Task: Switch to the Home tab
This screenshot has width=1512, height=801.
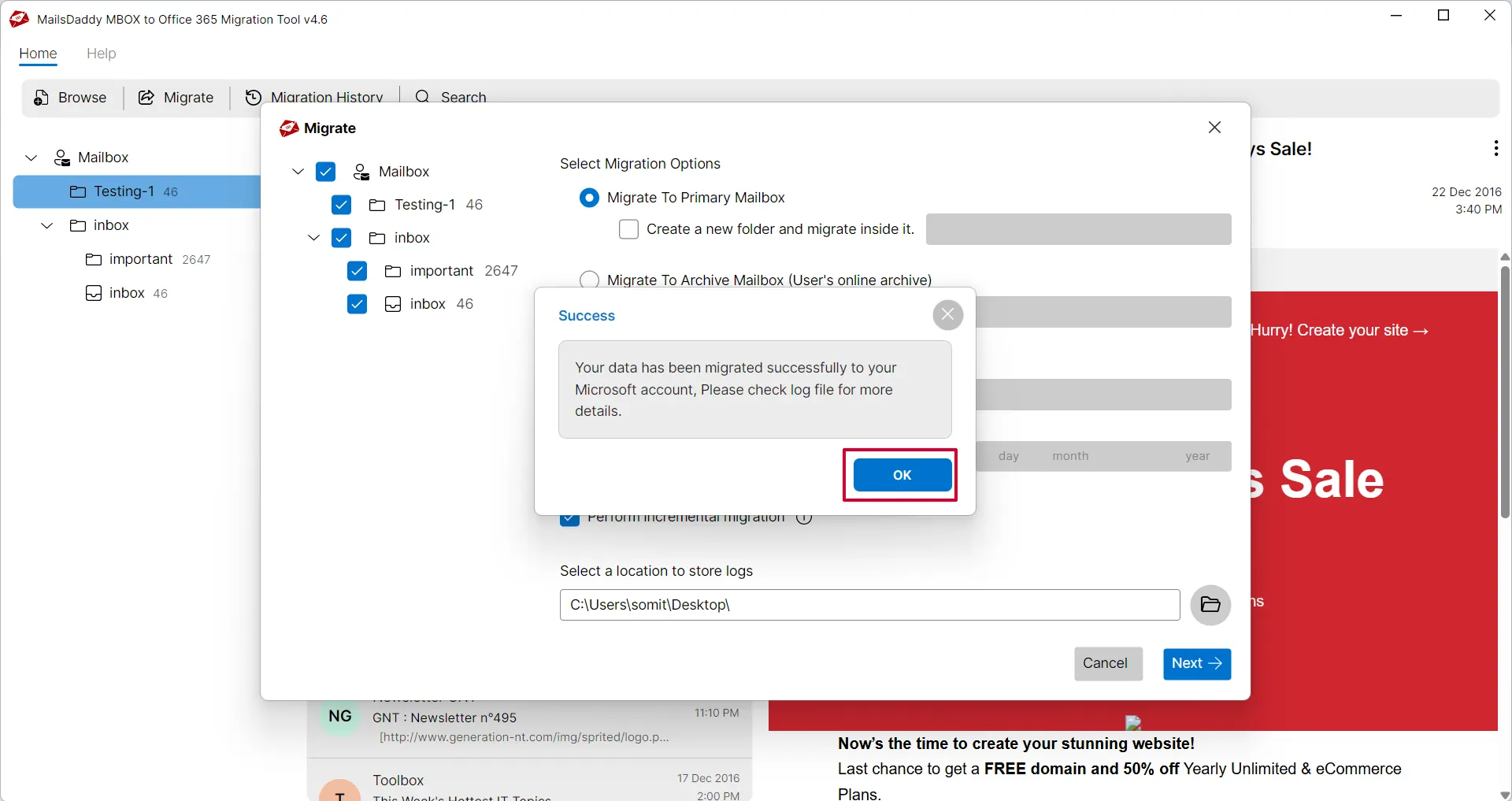Action: 38,54
